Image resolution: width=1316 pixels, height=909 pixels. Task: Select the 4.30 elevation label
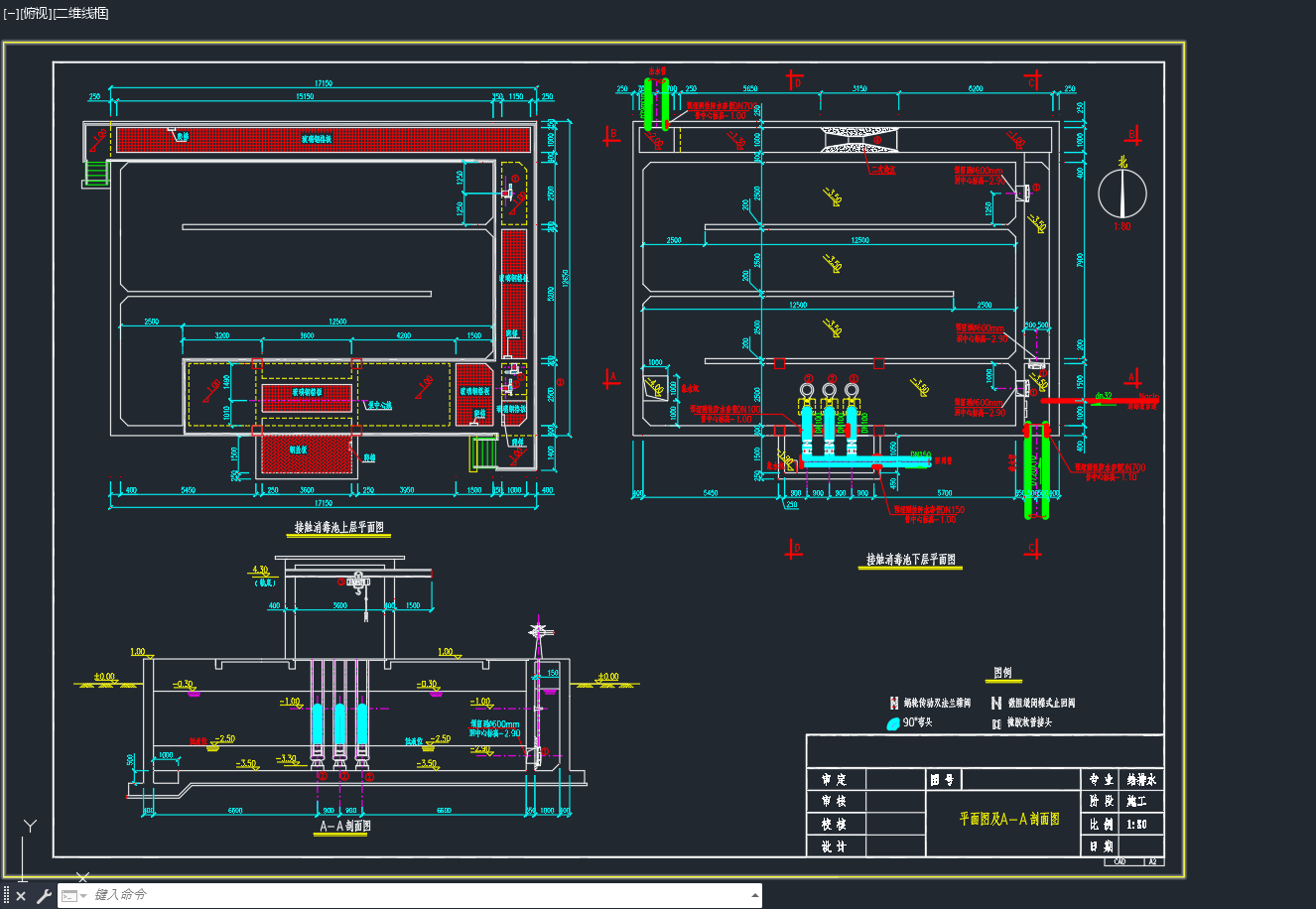(261, 571)
